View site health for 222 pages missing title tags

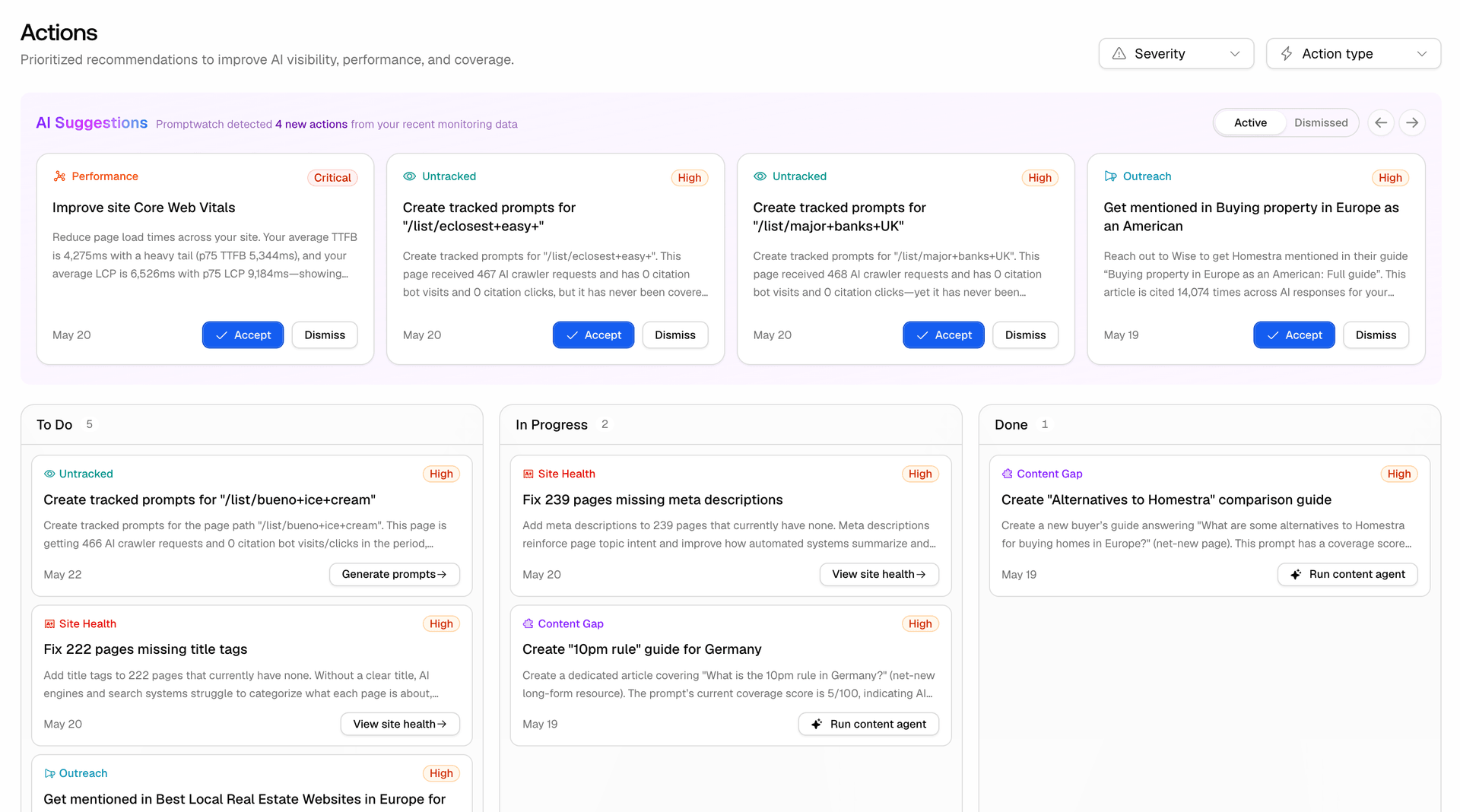400,724
